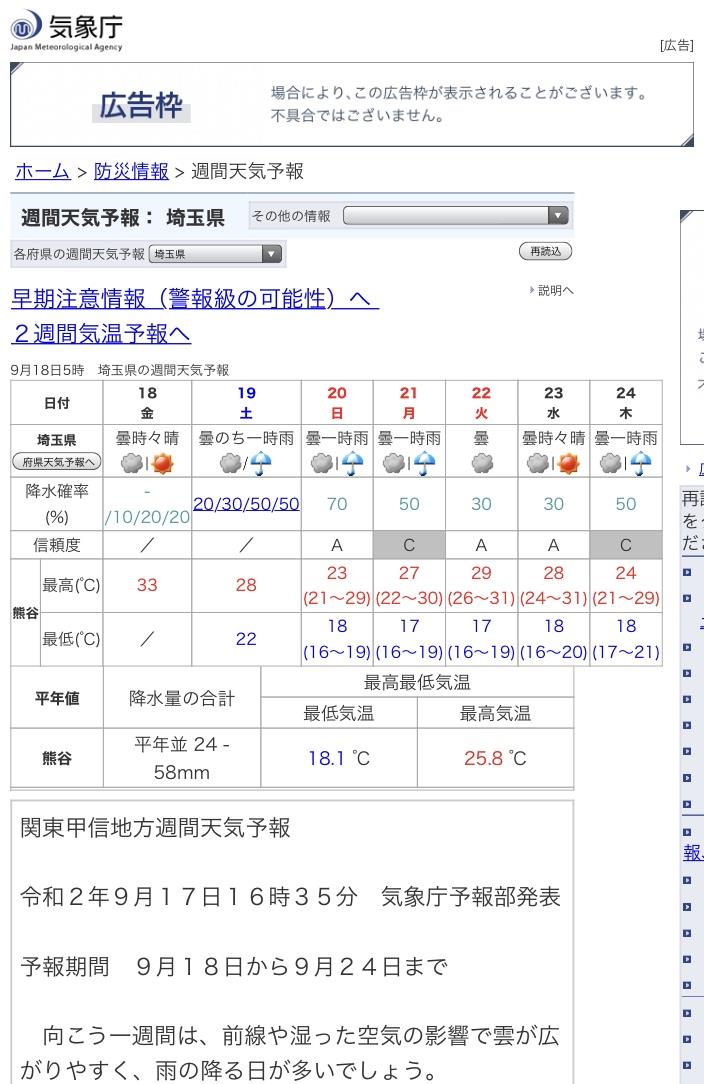The width and height of the screenshot is (704, 1084).
Task: Follow the 説明へ link
Action: [x=553, y=290]
